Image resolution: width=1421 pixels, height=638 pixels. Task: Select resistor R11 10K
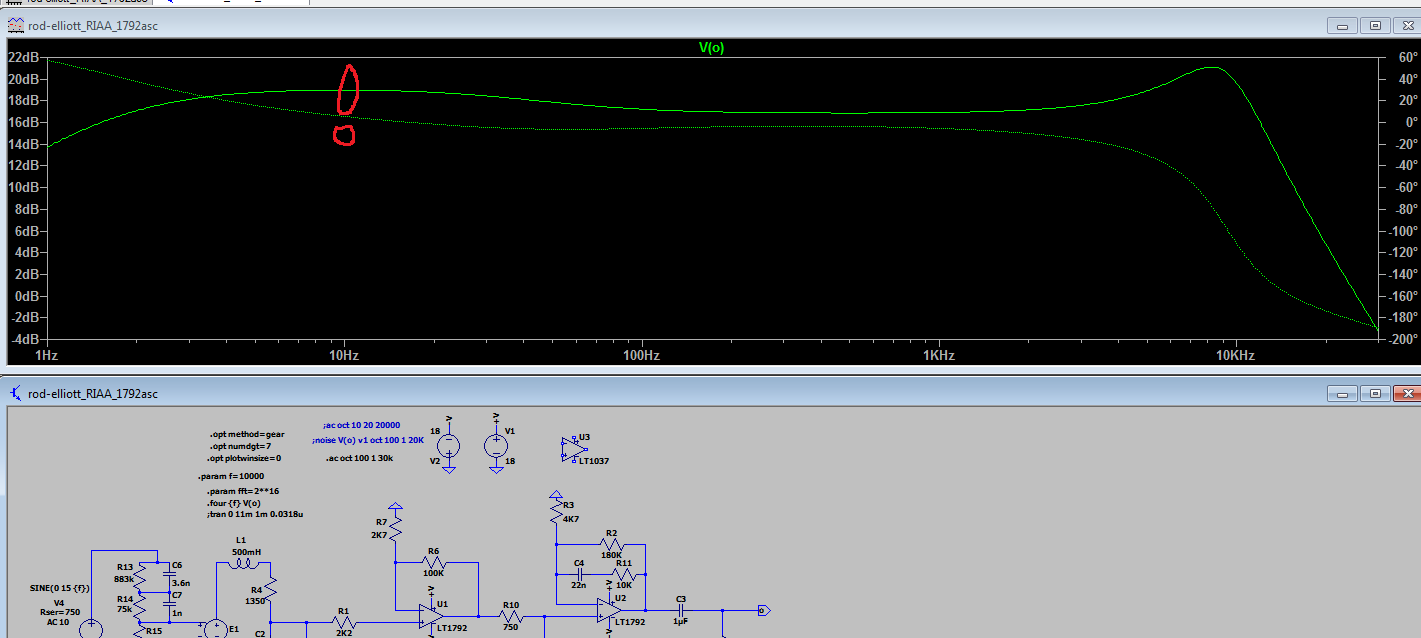[x=623, y=576]
